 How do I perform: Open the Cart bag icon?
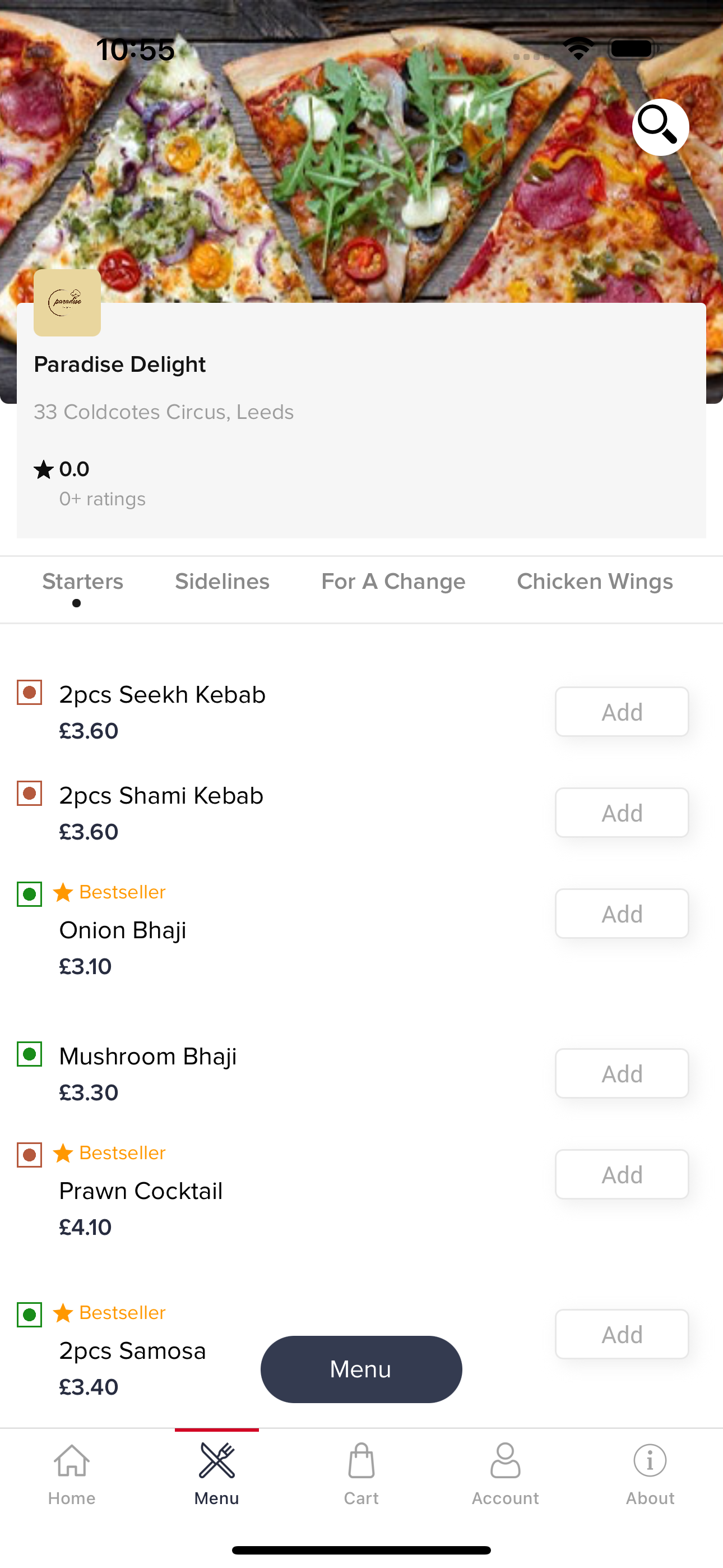361,1460
